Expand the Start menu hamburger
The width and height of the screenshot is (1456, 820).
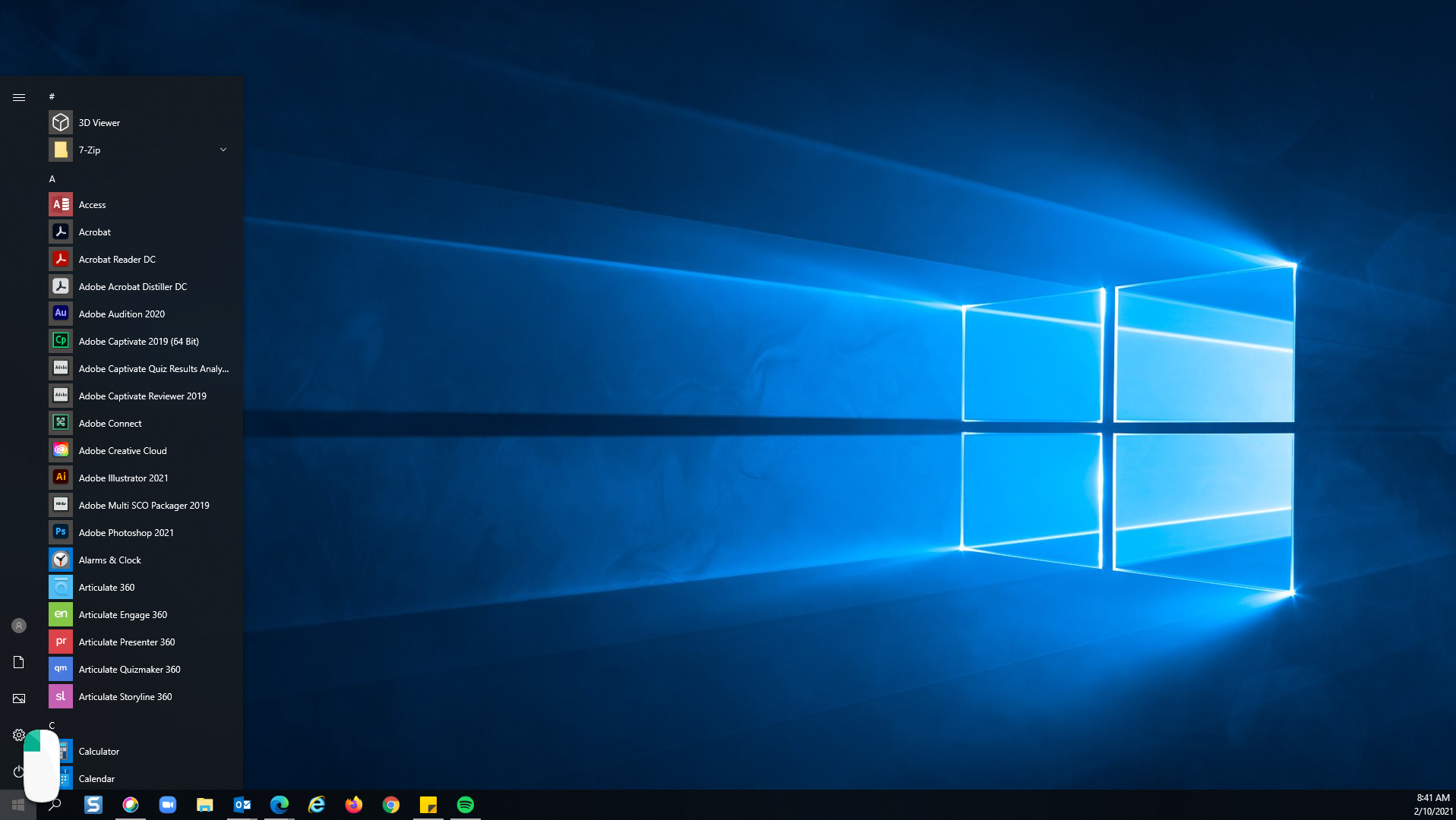pyautogui.click(x=18, y=97)
